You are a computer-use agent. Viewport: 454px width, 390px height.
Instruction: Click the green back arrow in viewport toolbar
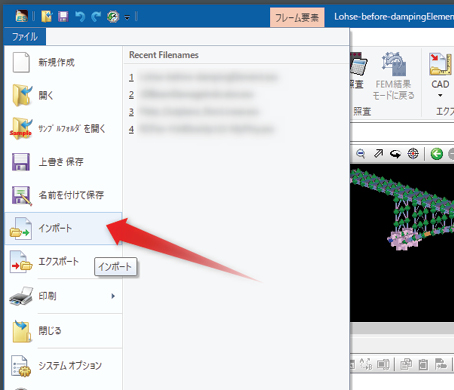pos(437,154)
